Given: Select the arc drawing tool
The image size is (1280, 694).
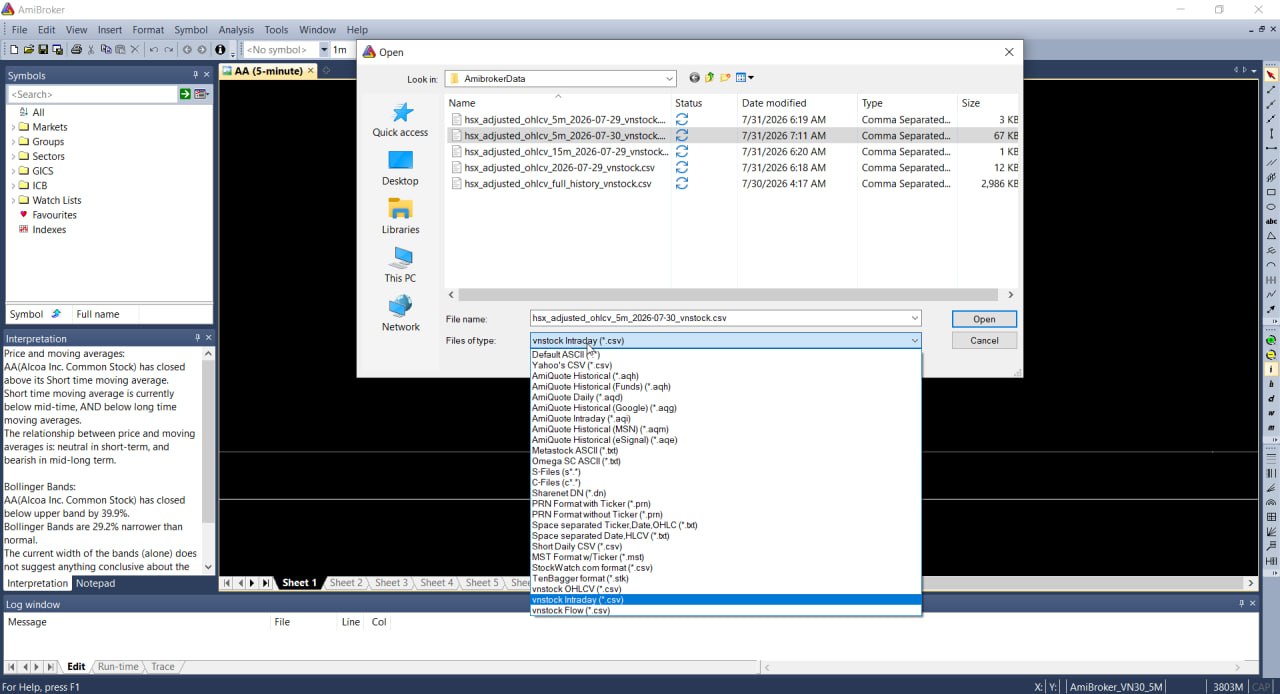Looking at the screenshot, I should [1271, 265].
